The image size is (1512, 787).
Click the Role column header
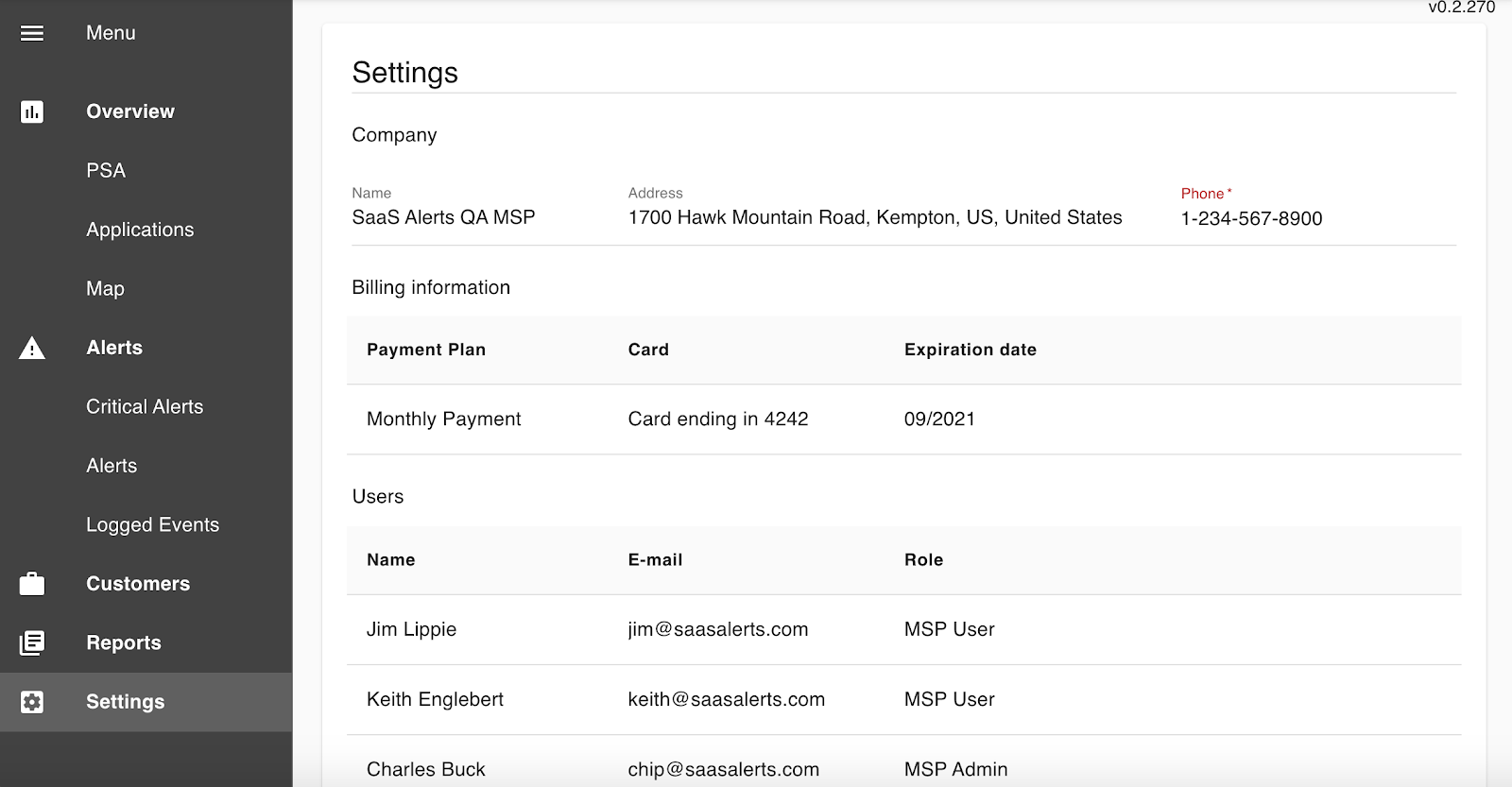pyautogui.click(x=923, y=560)
